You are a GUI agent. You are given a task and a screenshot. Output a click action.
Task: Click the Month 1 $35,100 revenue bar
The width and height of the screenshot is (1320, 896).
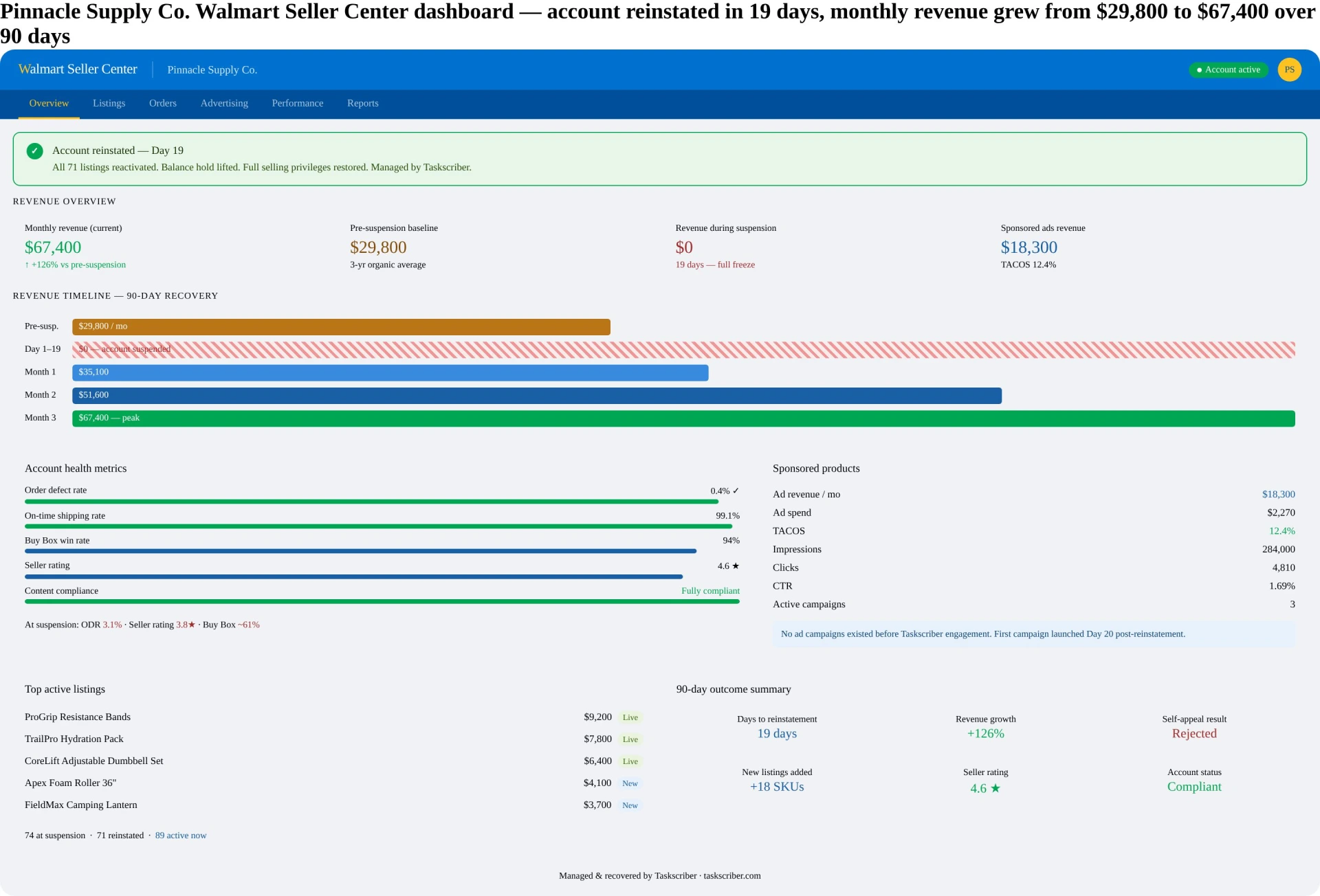coord(390,372)
